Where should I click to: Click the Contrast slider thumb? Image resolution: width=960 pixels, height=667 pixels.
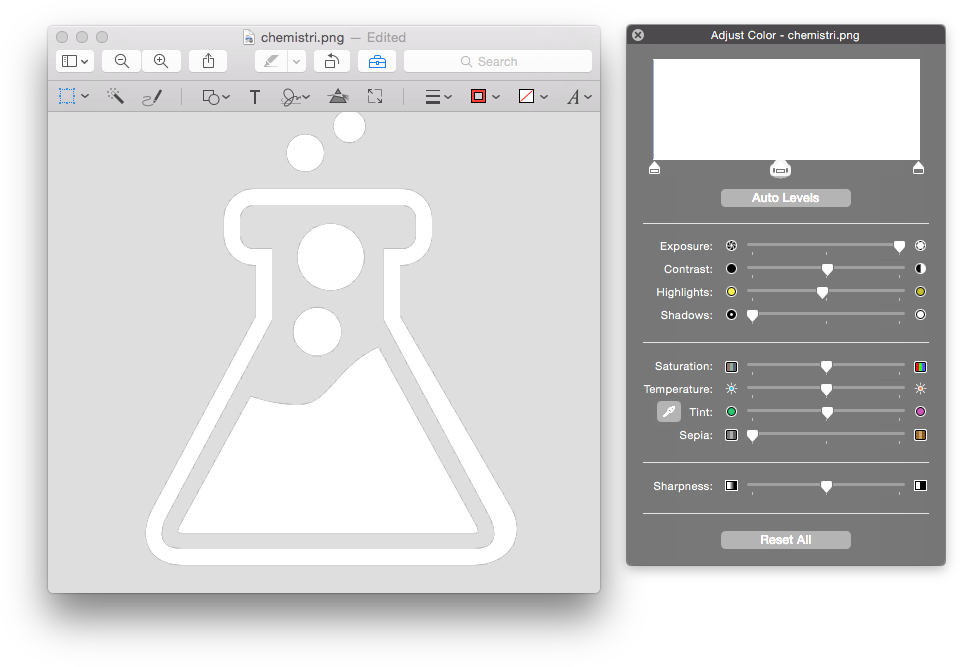pos(827,269)
